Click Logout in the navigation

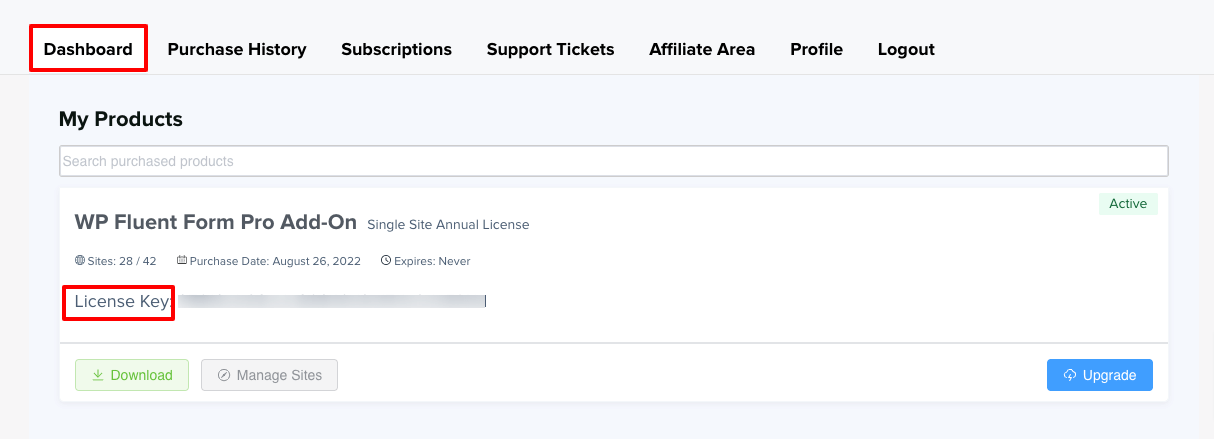pos(906,49)
